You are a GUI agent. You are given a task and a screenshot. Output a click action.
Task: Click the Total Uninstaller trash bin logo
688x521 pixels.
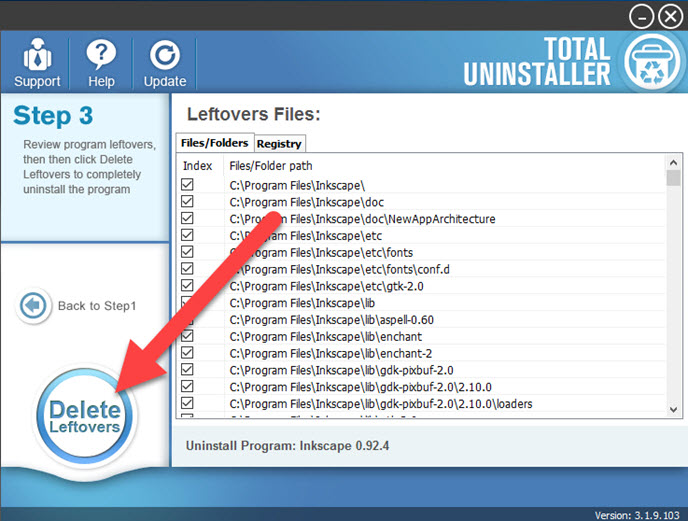click(652, 61)
